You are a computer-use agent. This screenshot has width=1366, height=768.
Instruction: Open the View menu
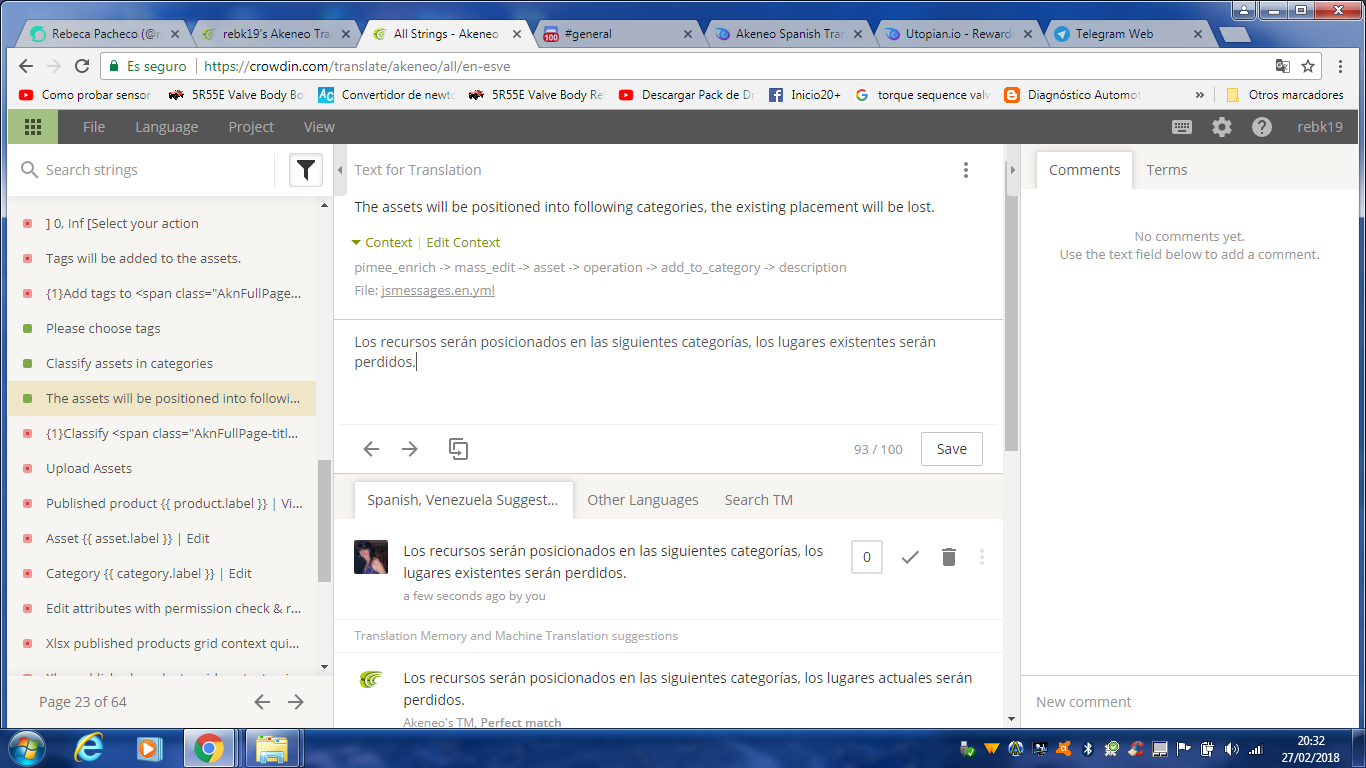[x=319, y=127]
